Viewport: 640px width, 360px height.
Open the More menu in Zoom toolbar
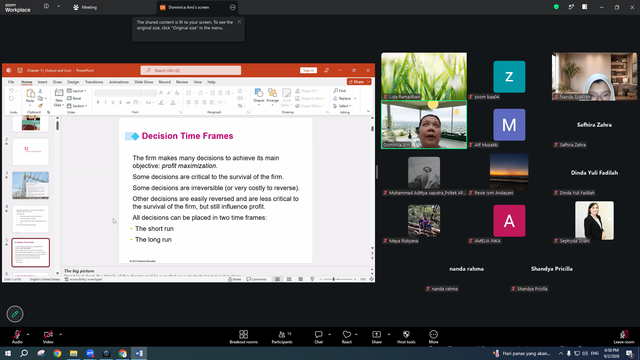433,337
